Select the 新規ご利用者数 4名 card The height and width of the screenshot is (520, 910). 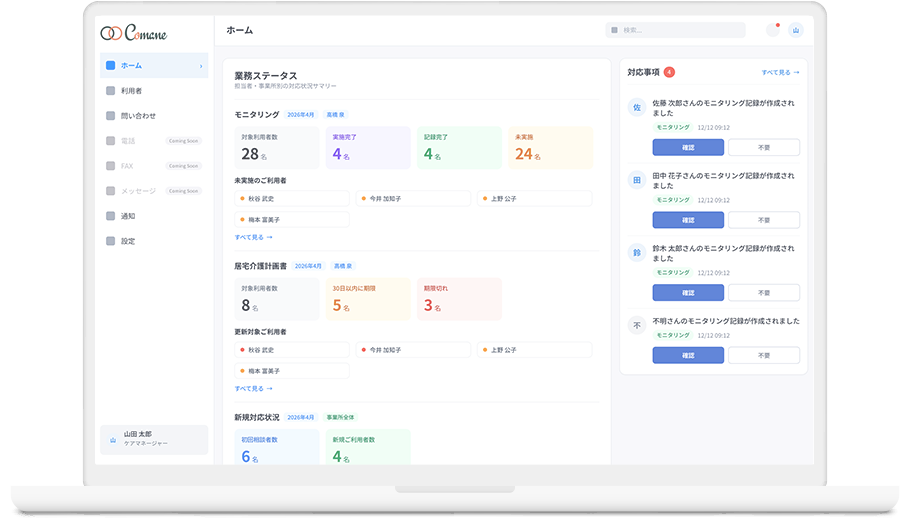tap(368, 447)
